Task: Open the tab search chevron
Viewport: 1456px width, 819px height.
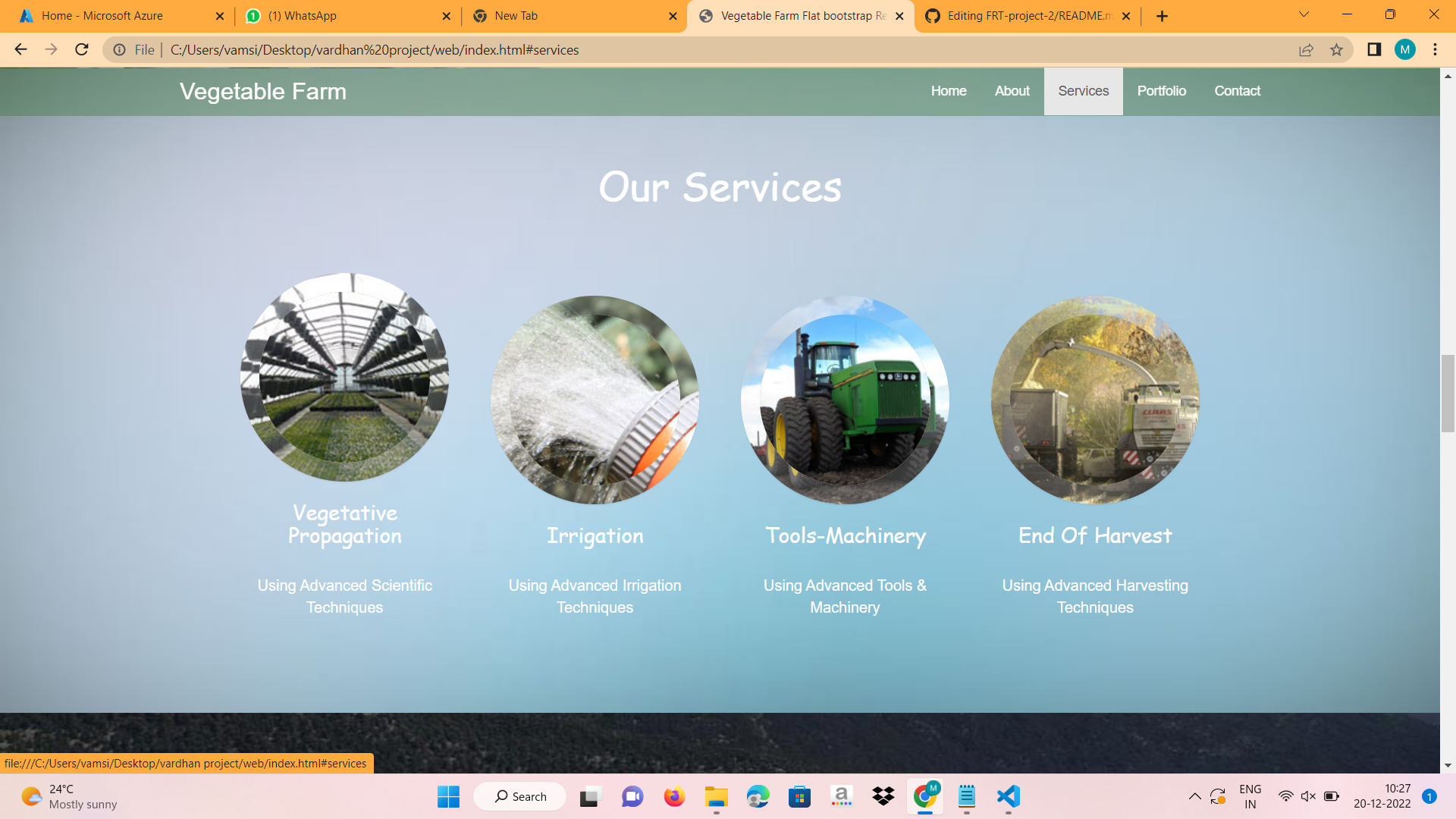Action: [x=1303, y=15]
